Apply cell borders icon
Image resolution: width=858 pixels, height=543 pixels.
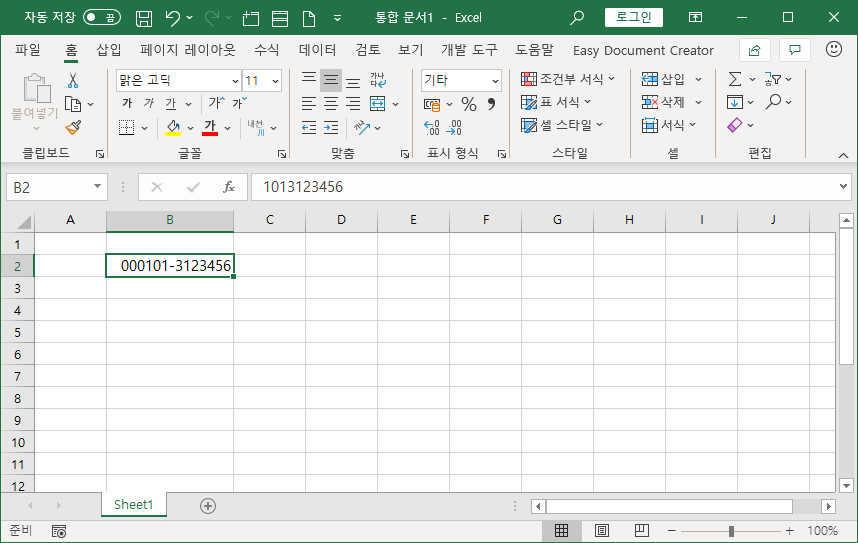(126, 128)
